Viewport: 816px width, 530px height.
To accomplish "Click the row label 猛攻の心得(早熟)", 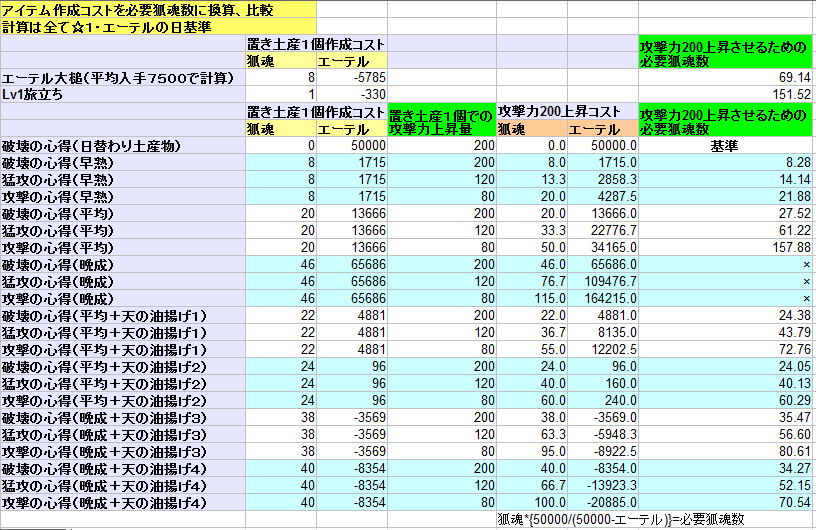I will click(x=123, y=180).
